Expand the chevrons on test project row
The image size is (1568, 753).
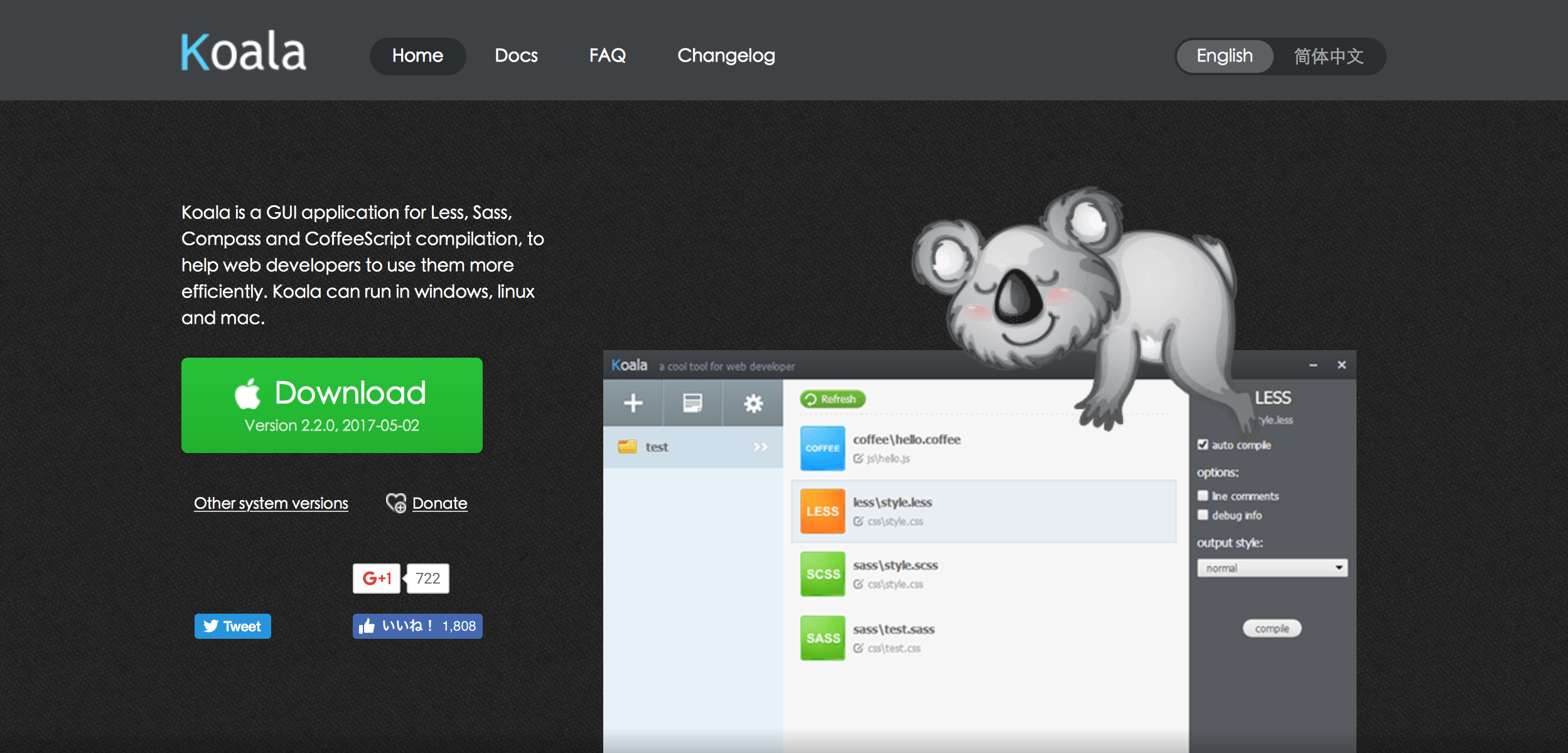761,447
